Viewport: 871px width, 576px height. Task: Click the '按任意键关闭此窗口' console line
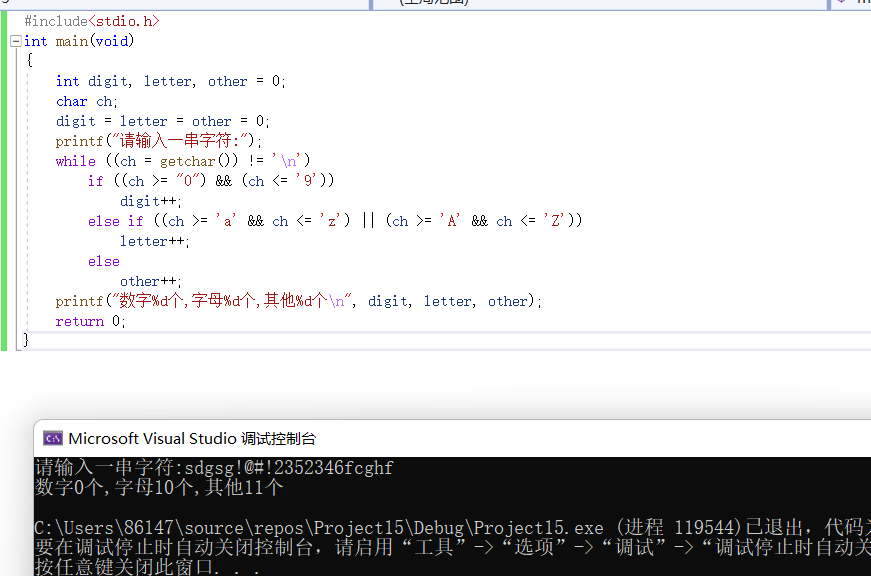point(147,567)
